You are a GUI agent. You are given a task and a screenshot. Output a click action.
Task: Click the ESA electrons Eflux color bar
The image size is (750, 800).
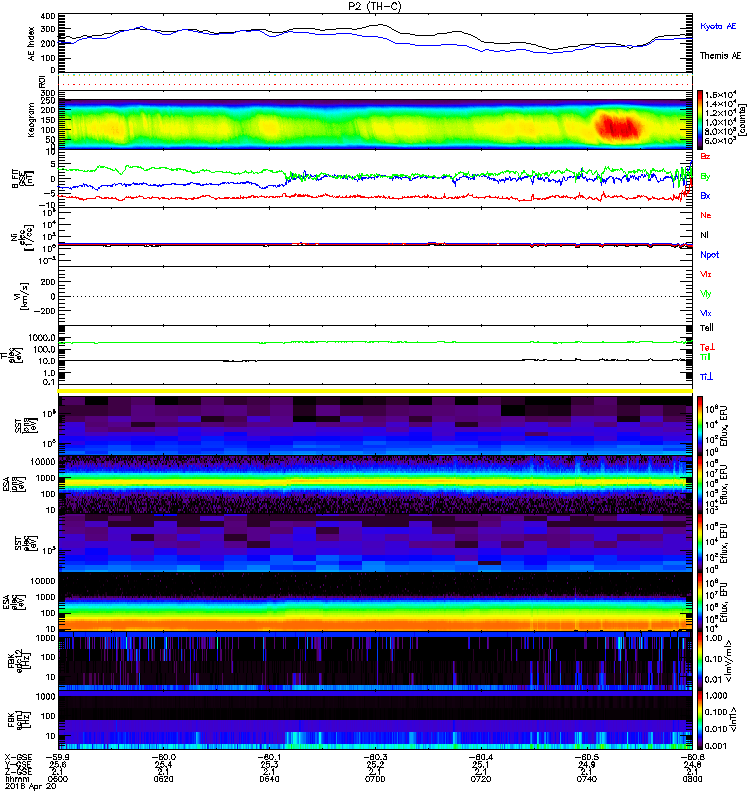(x=700, y=602)
